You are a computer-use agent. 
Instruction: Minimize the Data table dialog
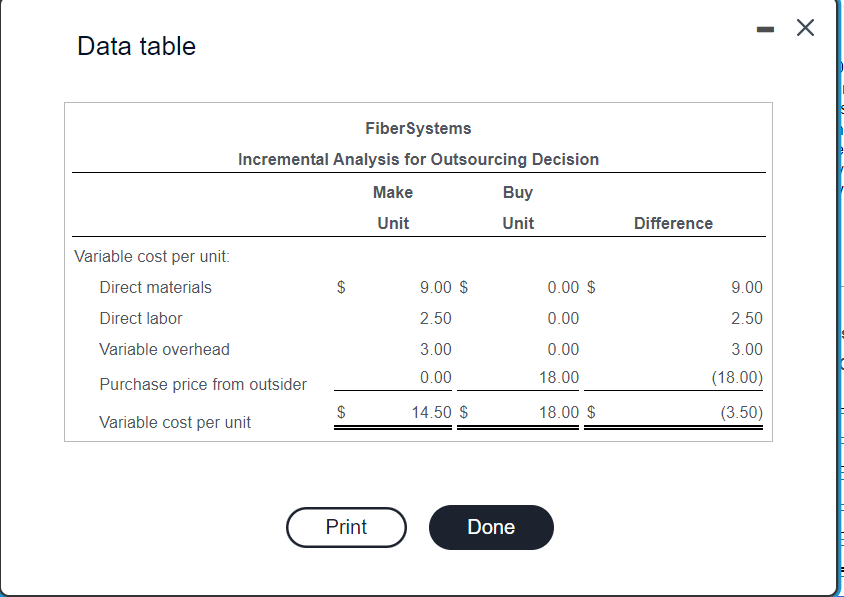coord(764,27)
